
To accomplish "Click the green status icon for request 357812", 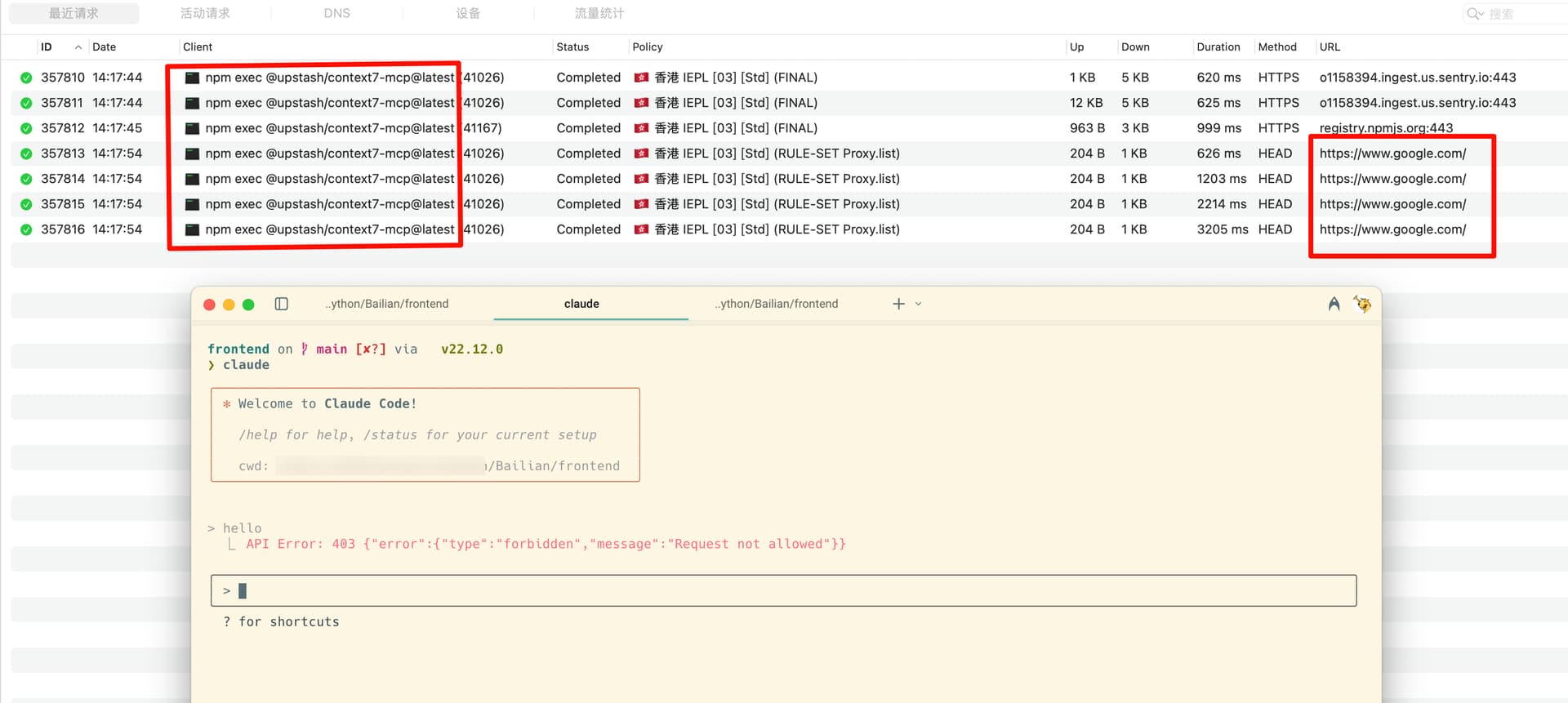I will 26,128.
